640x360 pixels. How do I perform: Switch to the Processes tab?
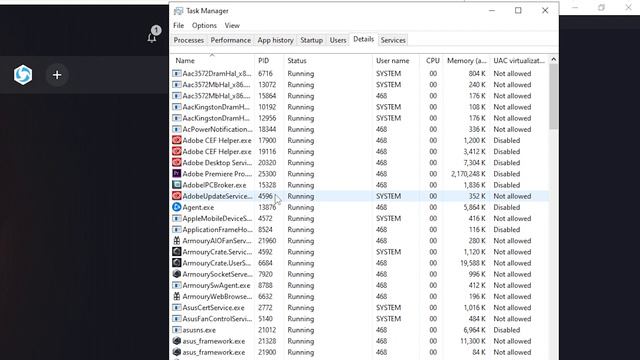(x=189, y=40)
